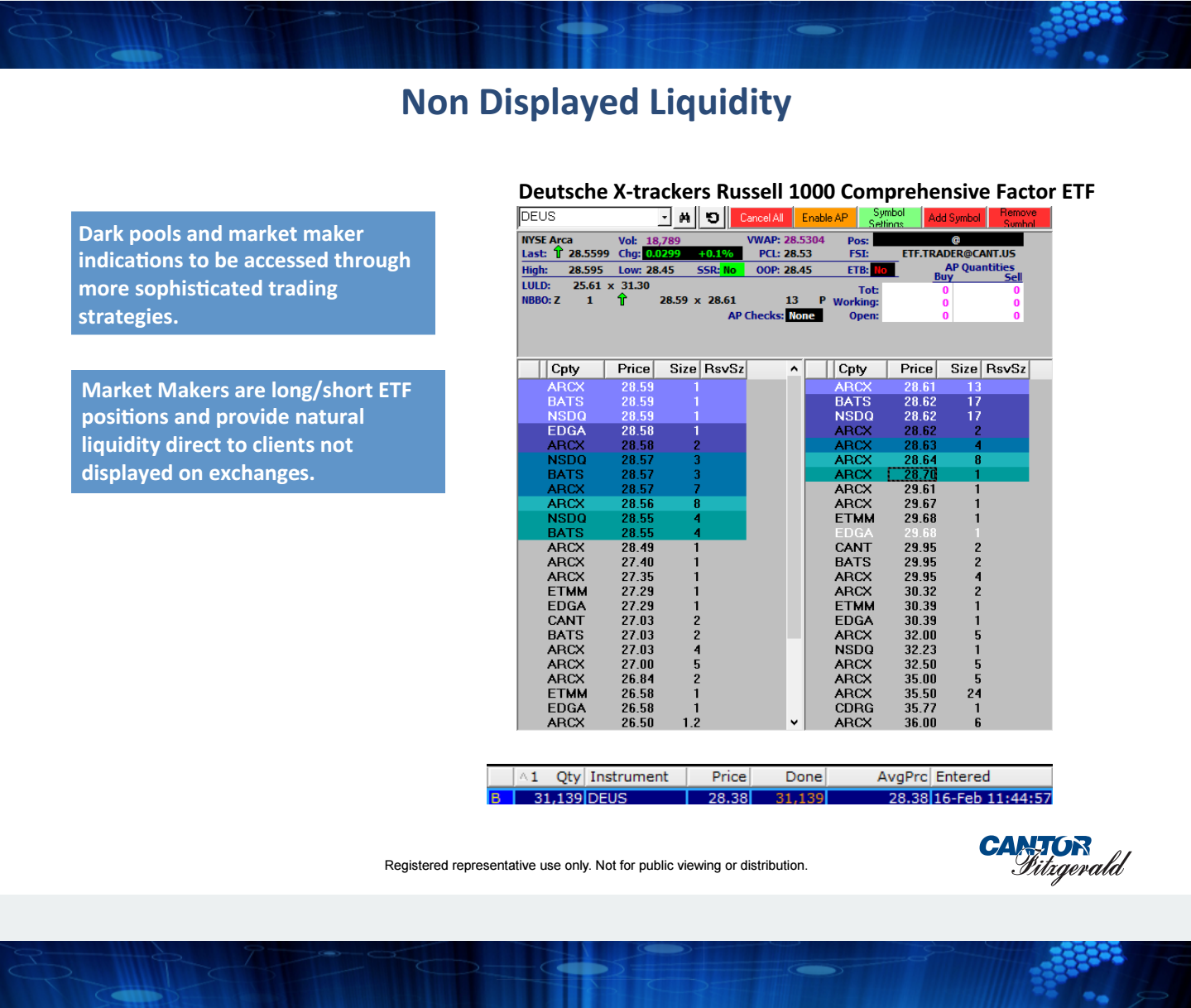This screenshot has width=1191, height=1008.
Task: Select ask row BATS 28.62
Action: [x=917, y=401]
